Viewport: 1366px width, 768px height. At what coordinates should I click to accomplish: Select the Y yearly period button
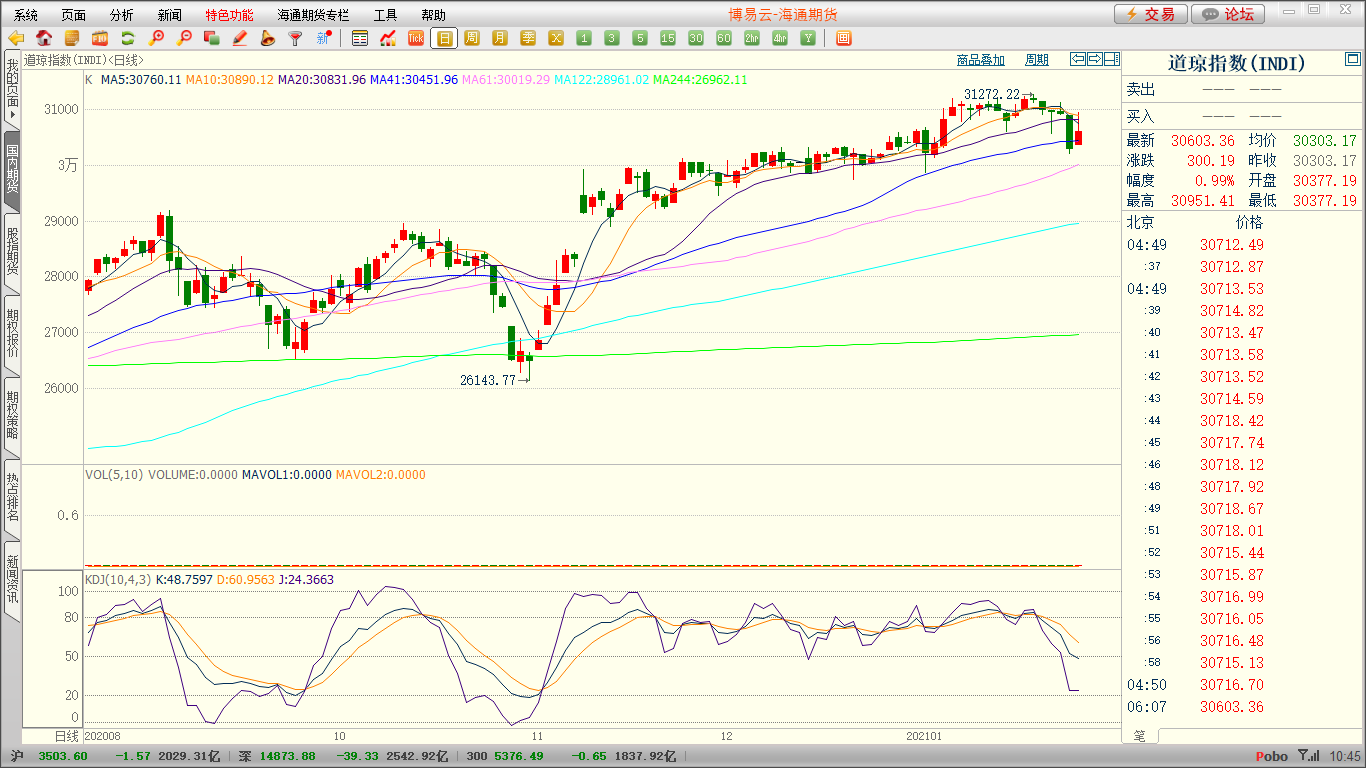[x=808, y=38]
